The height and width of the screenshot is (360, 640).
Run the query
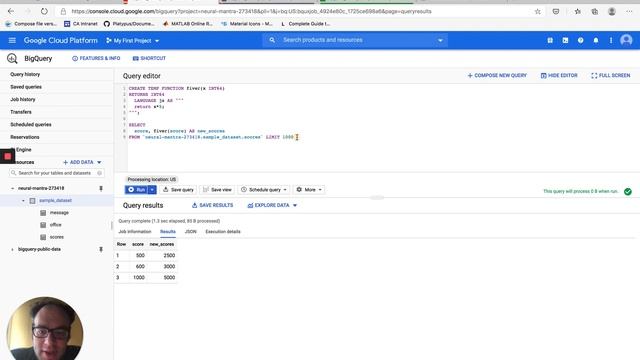click(136, 189)
